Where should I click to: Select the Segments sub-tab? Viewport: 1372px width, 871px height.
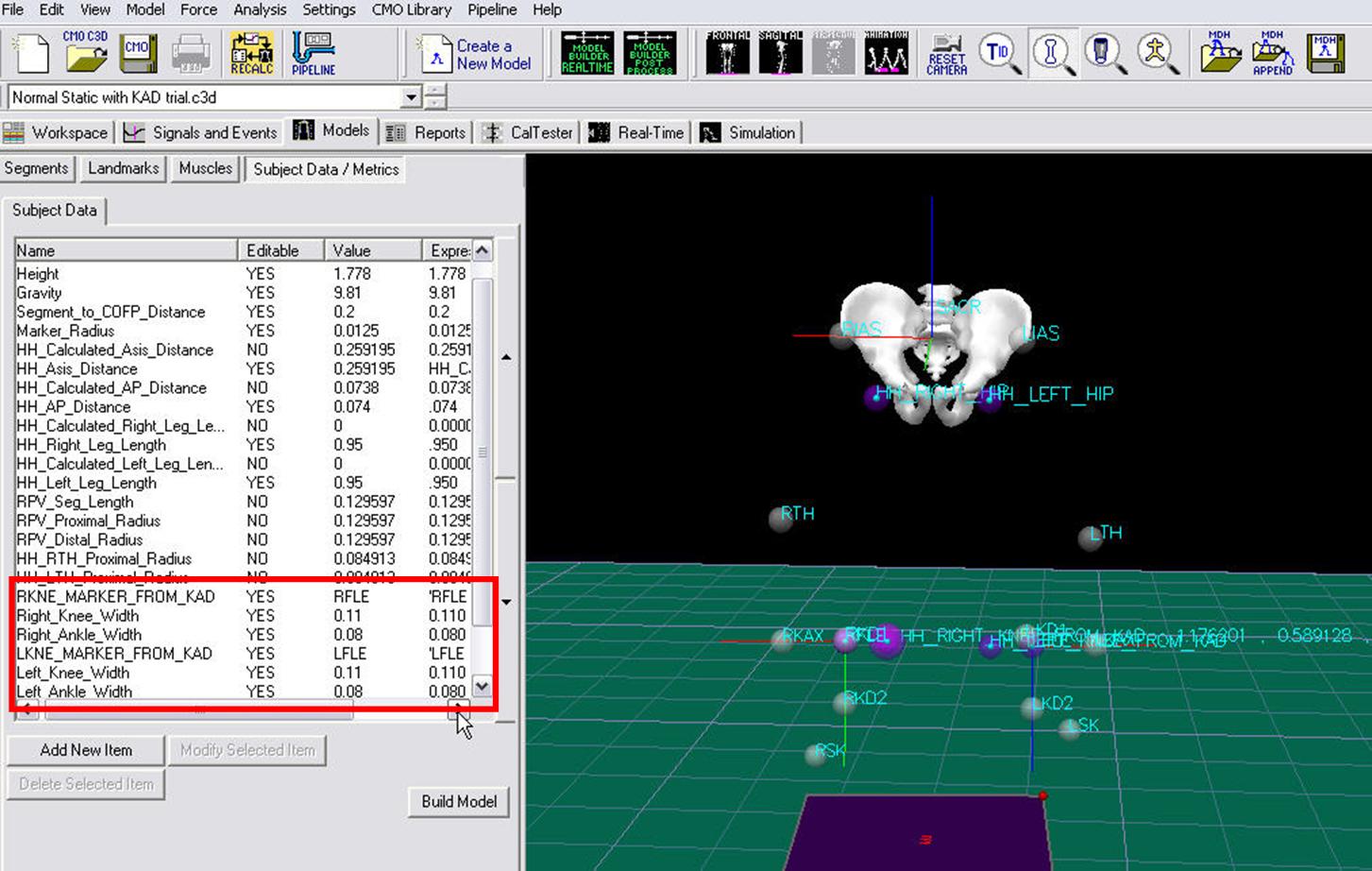pos(36,168)
